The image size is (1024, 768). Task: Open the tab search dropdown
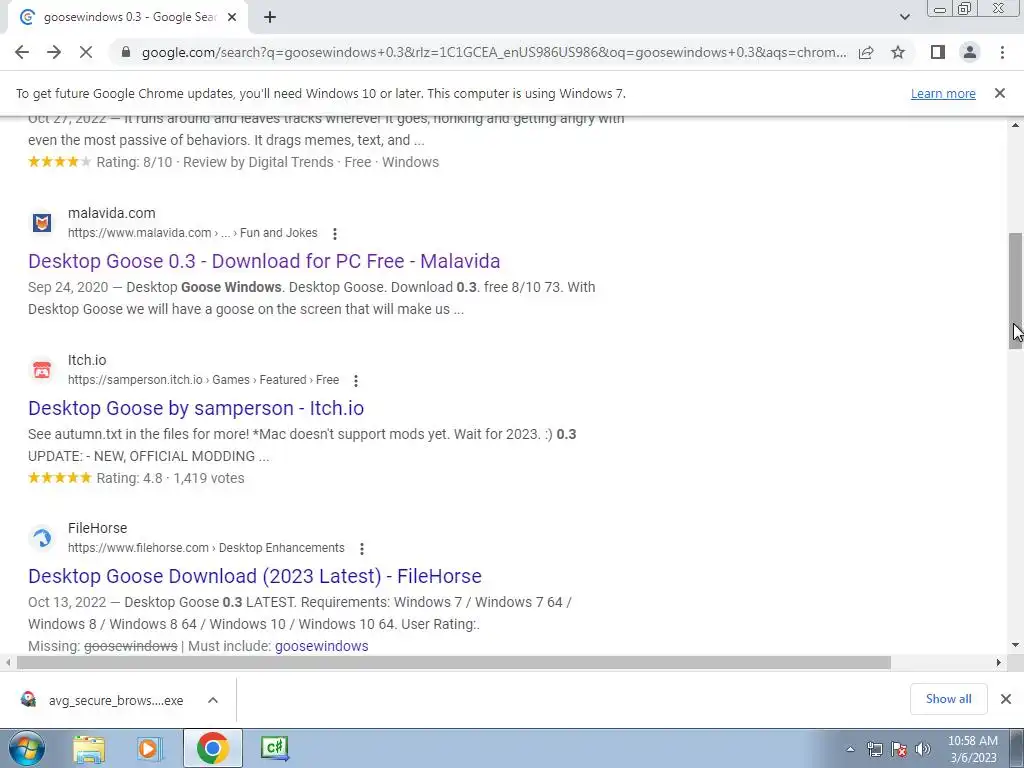[904, 17]
